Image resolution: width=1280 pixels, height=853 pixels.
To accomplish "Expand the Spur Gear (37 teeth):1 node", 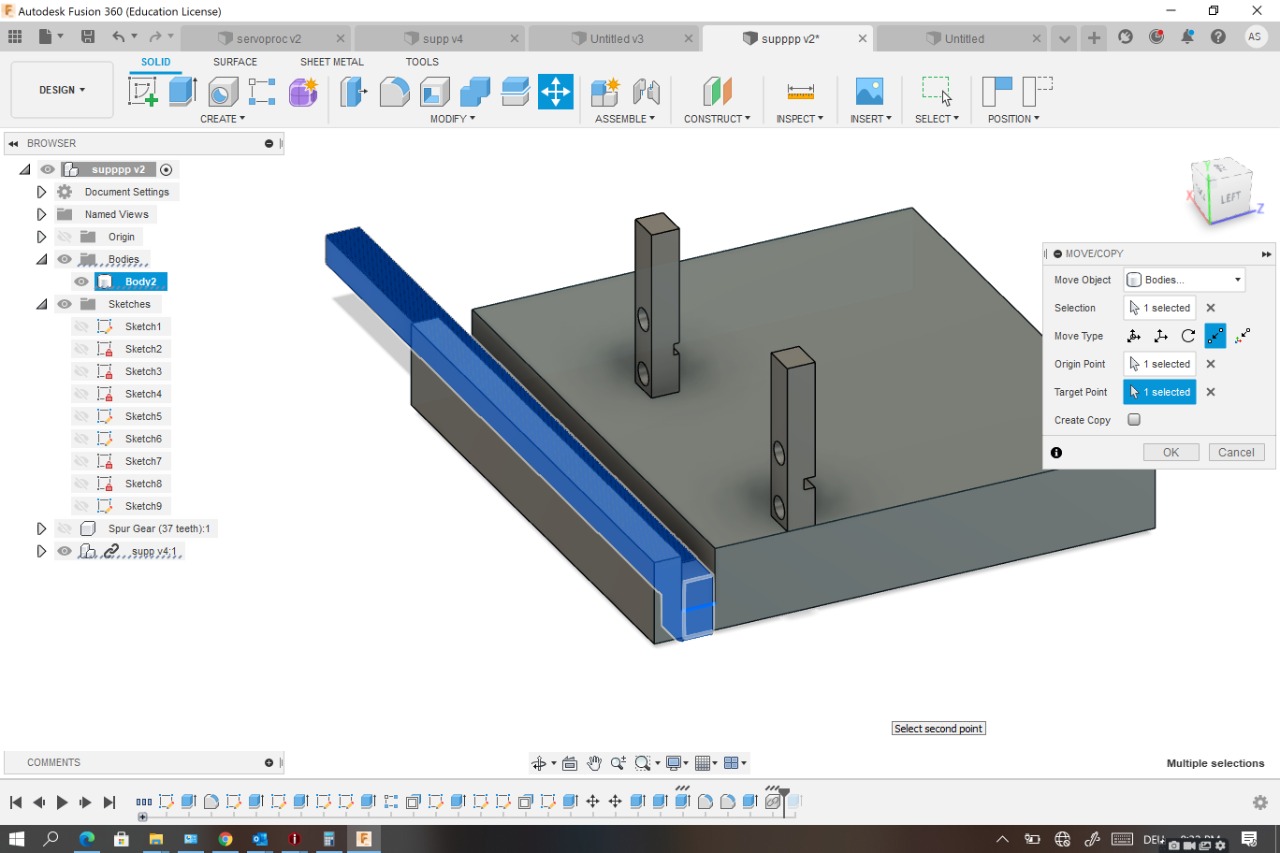I will [x=41, y=528].
